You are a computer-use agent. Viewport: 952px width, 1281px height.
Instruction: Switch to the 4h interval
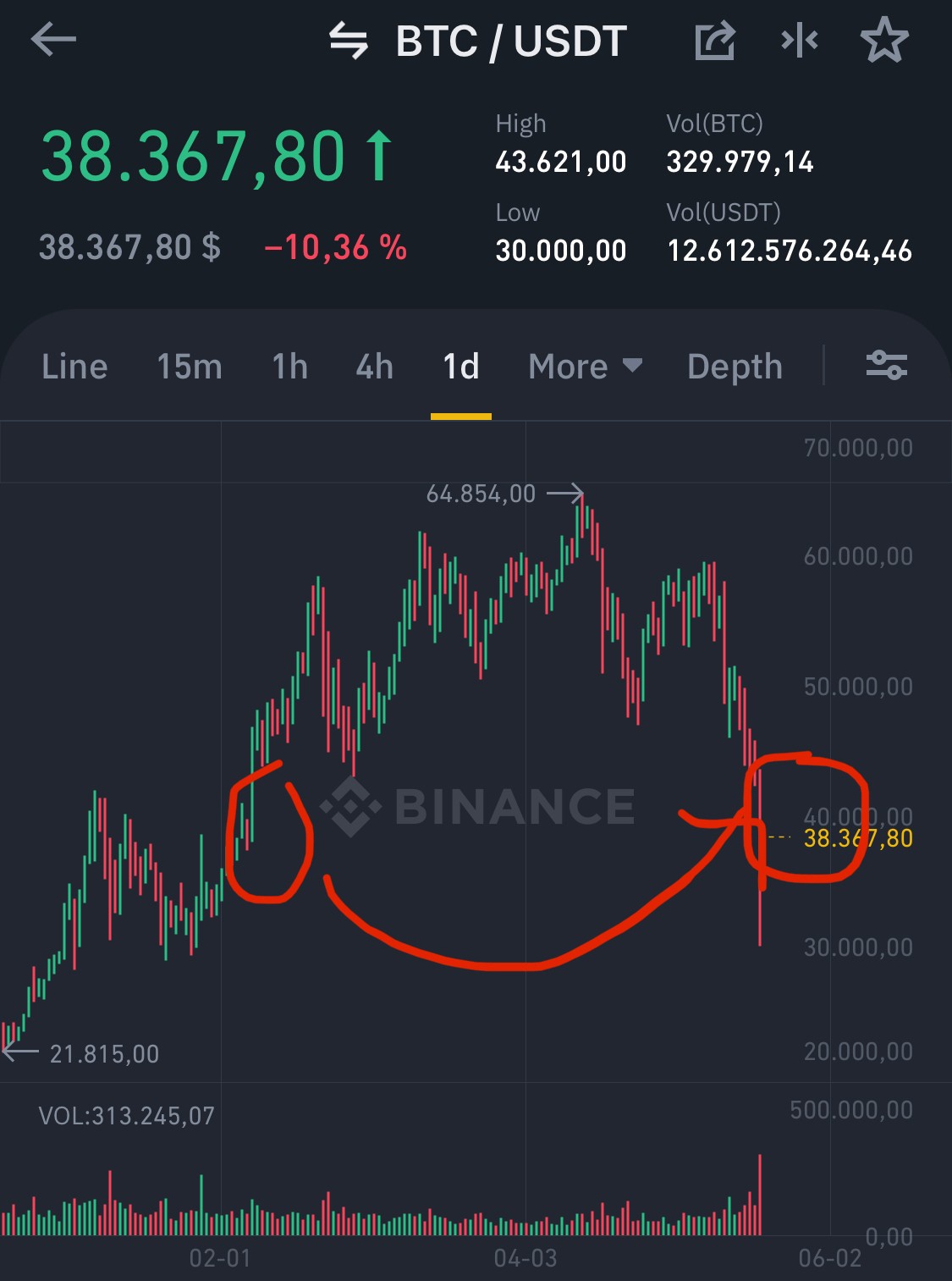[x=374, y=367]
